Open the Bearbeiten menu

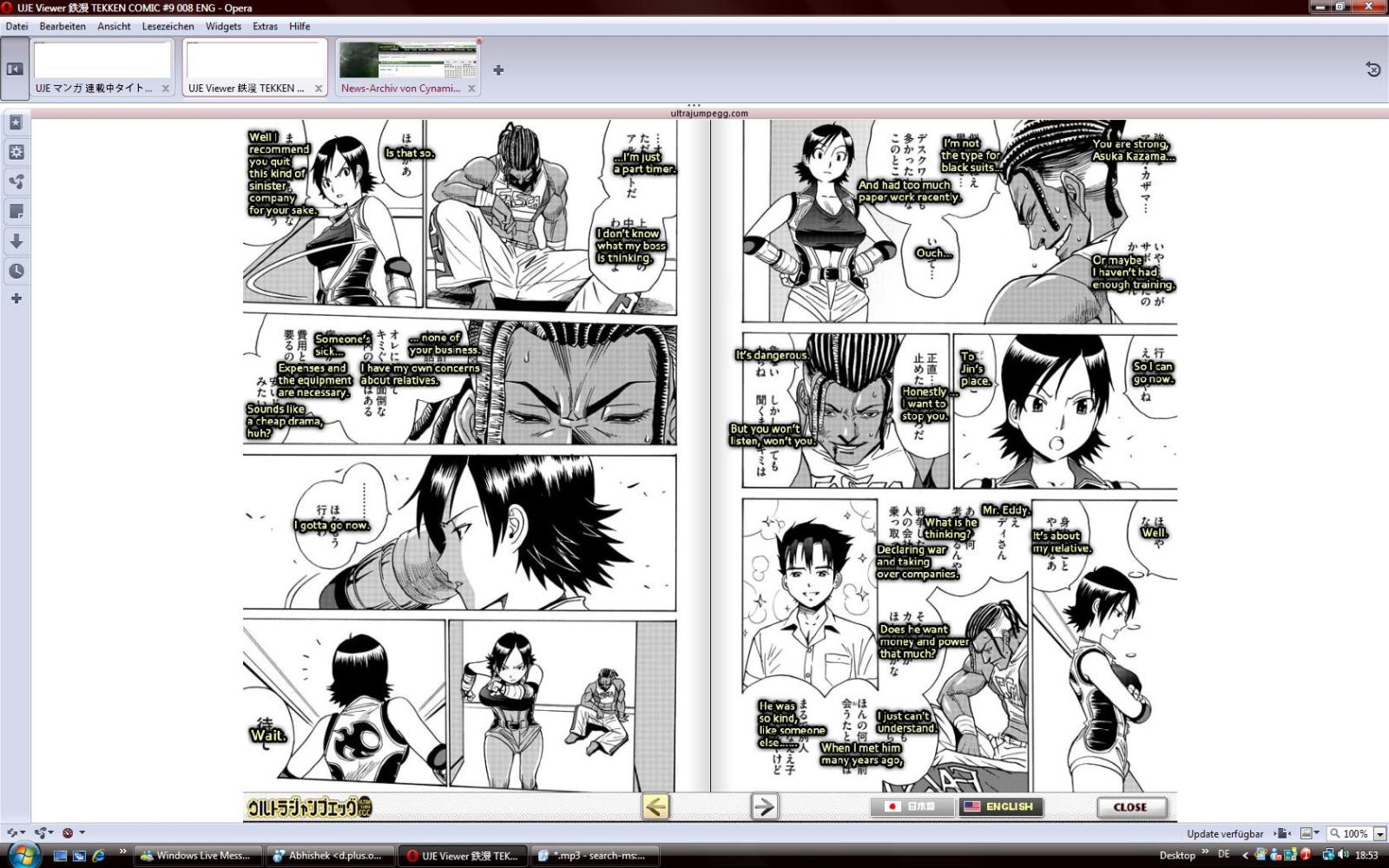click(x=63, y=26)
